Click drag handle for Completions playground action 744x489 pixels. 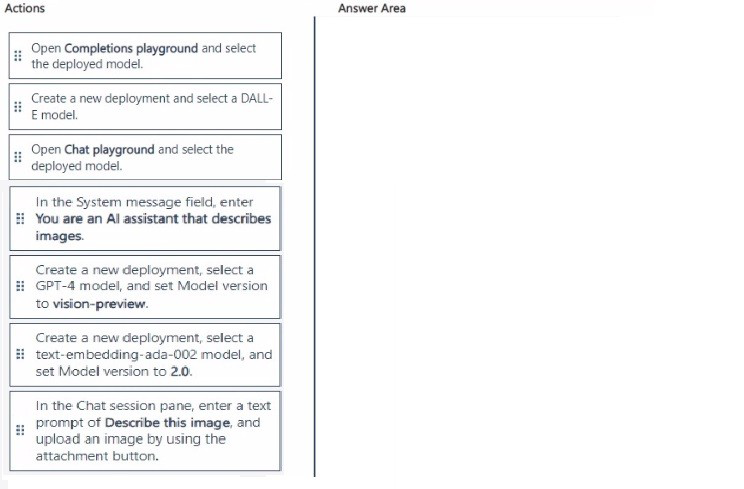tap(17, 56)
